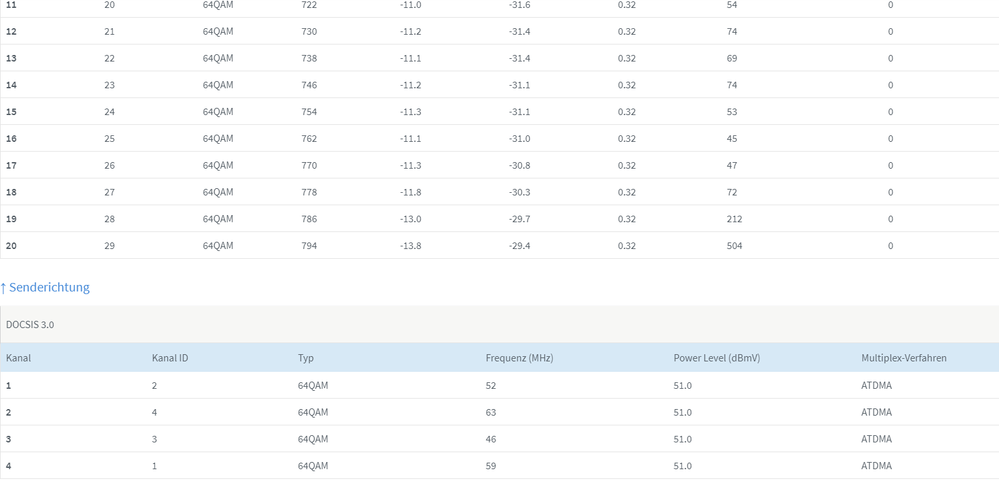This screenshot has height=483, width=999.
Task: Click the value -29.4
Action: 519,245
